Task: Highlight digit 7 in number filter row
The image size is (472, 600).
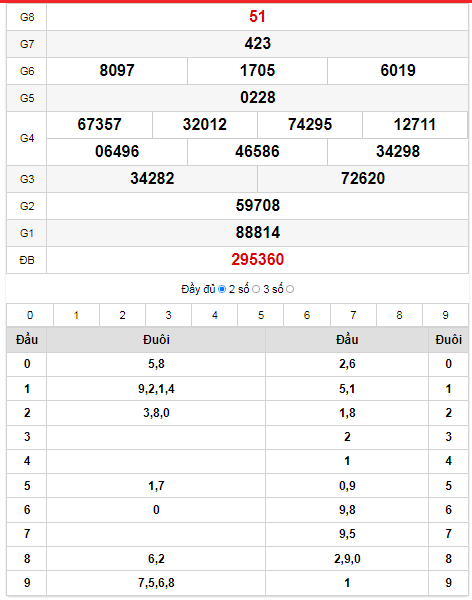Action: point(353,315)
